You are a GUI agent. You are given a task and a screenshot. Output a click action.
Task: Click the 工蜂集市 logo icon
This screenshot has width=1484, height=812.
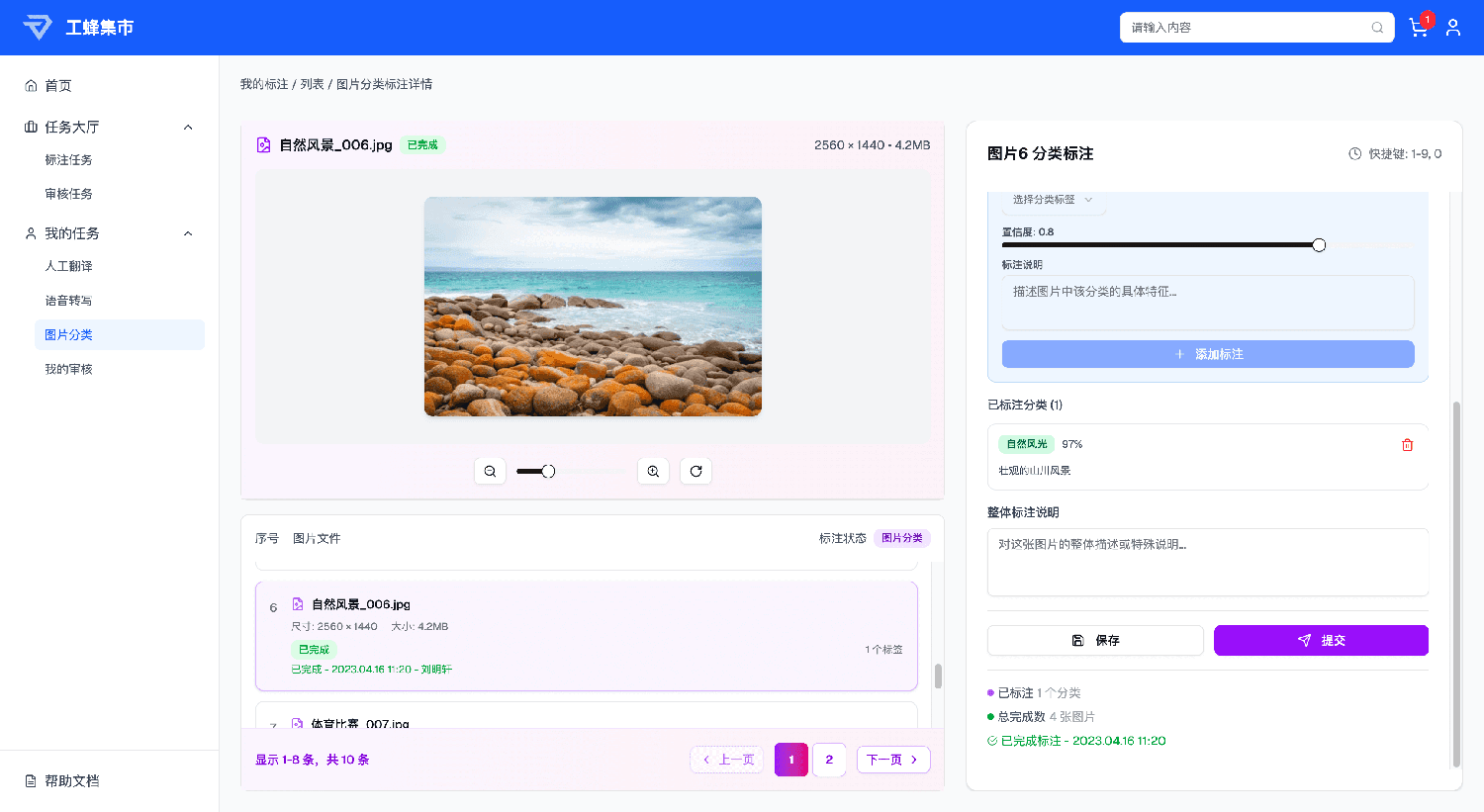pyautogui.click(x=39, y=27)
